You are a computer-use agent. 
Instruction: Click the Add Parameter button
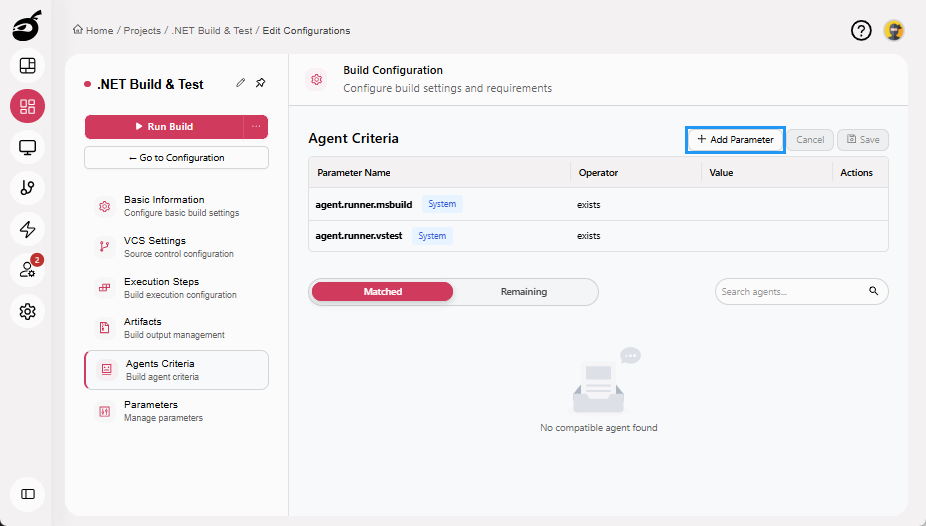735,140
